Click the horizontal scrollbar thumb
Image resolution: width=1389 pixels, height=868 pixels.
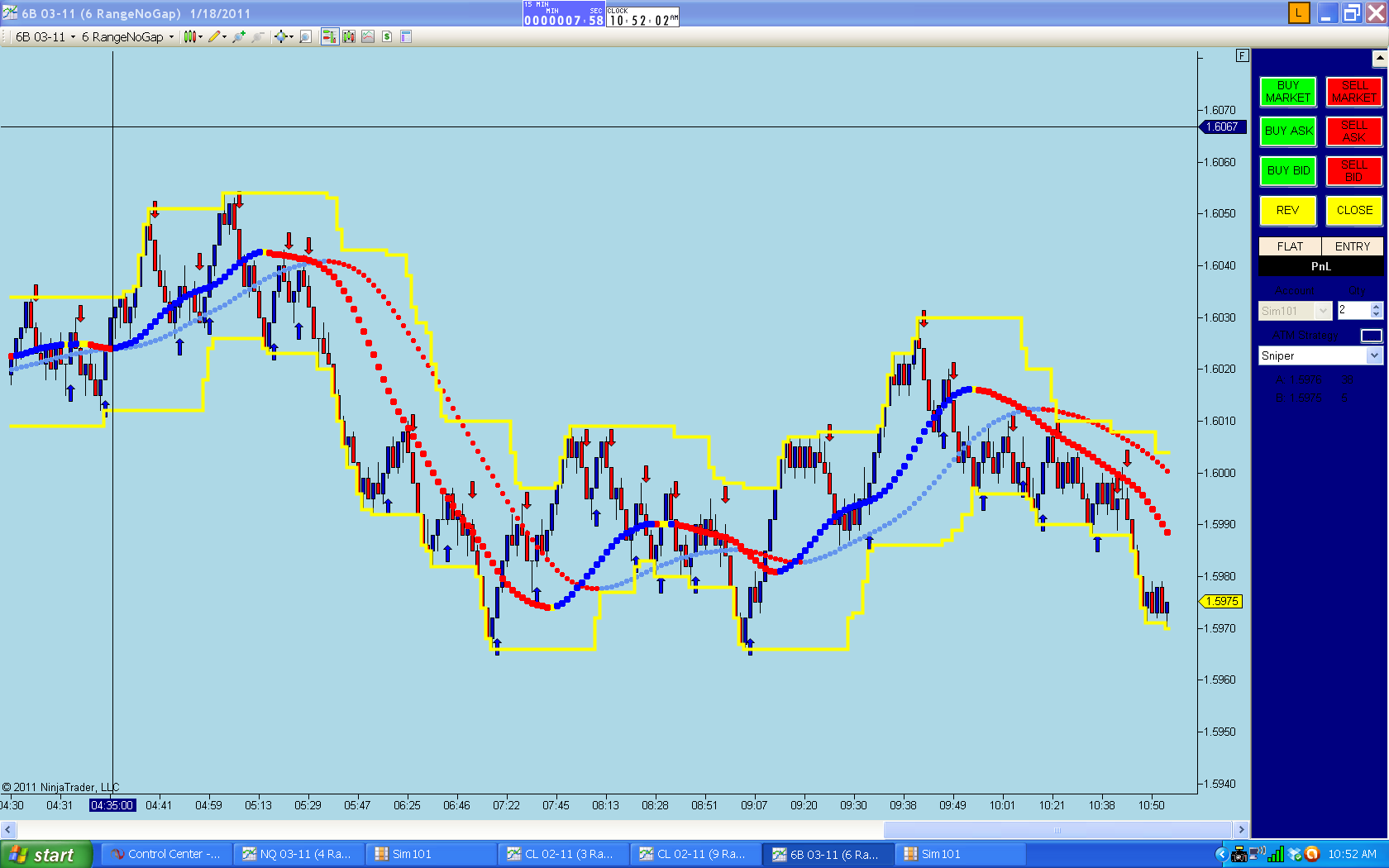1057,829
